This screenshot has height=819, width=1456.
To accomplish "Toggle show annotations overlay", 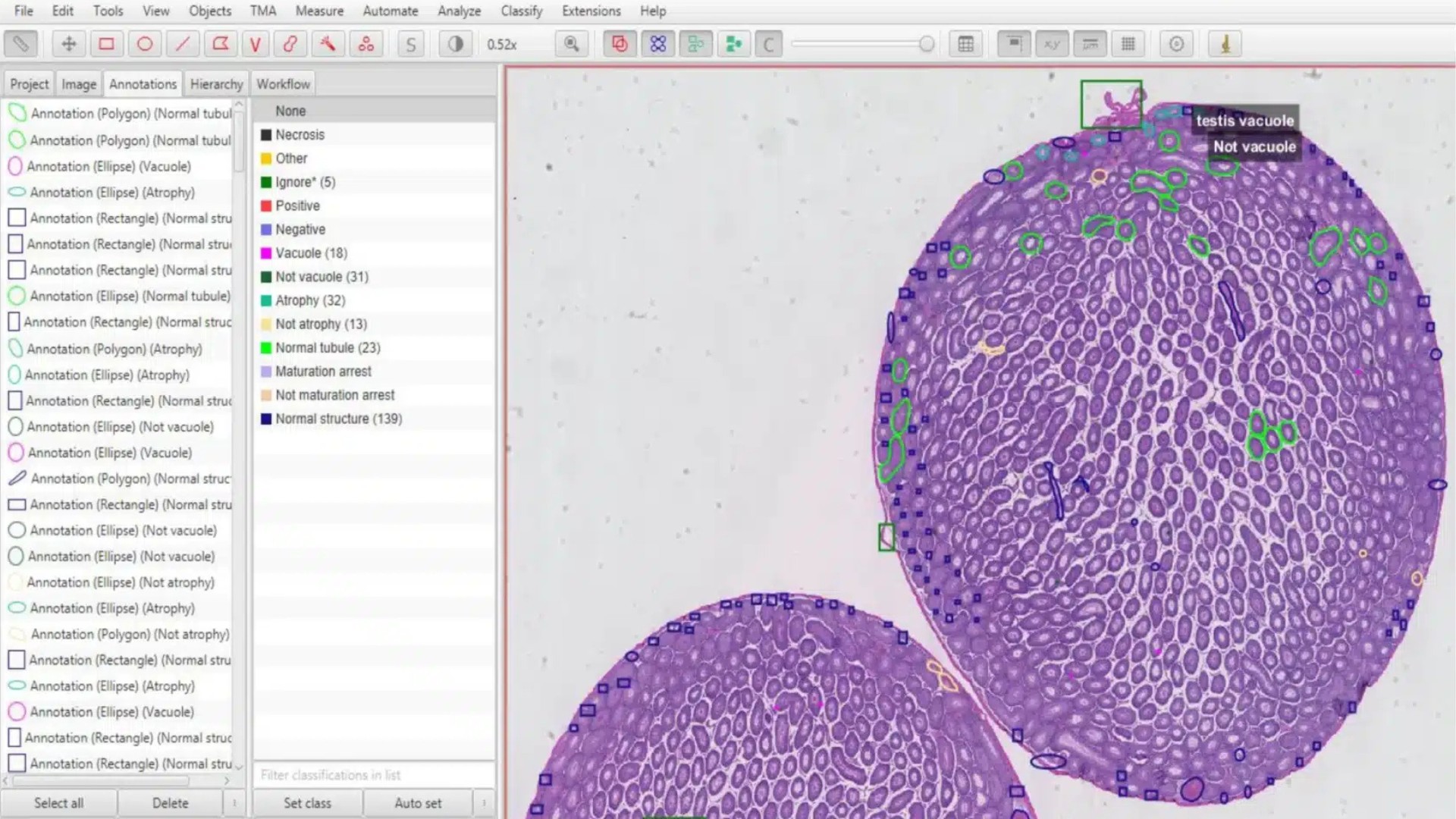I will tap(620, 44).
